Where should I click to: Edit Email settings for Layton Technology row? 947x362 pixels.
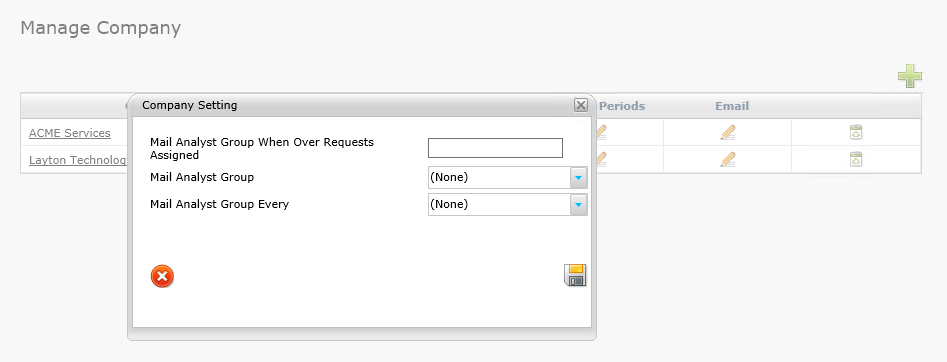pyautogui.click(x=728, y=159)
